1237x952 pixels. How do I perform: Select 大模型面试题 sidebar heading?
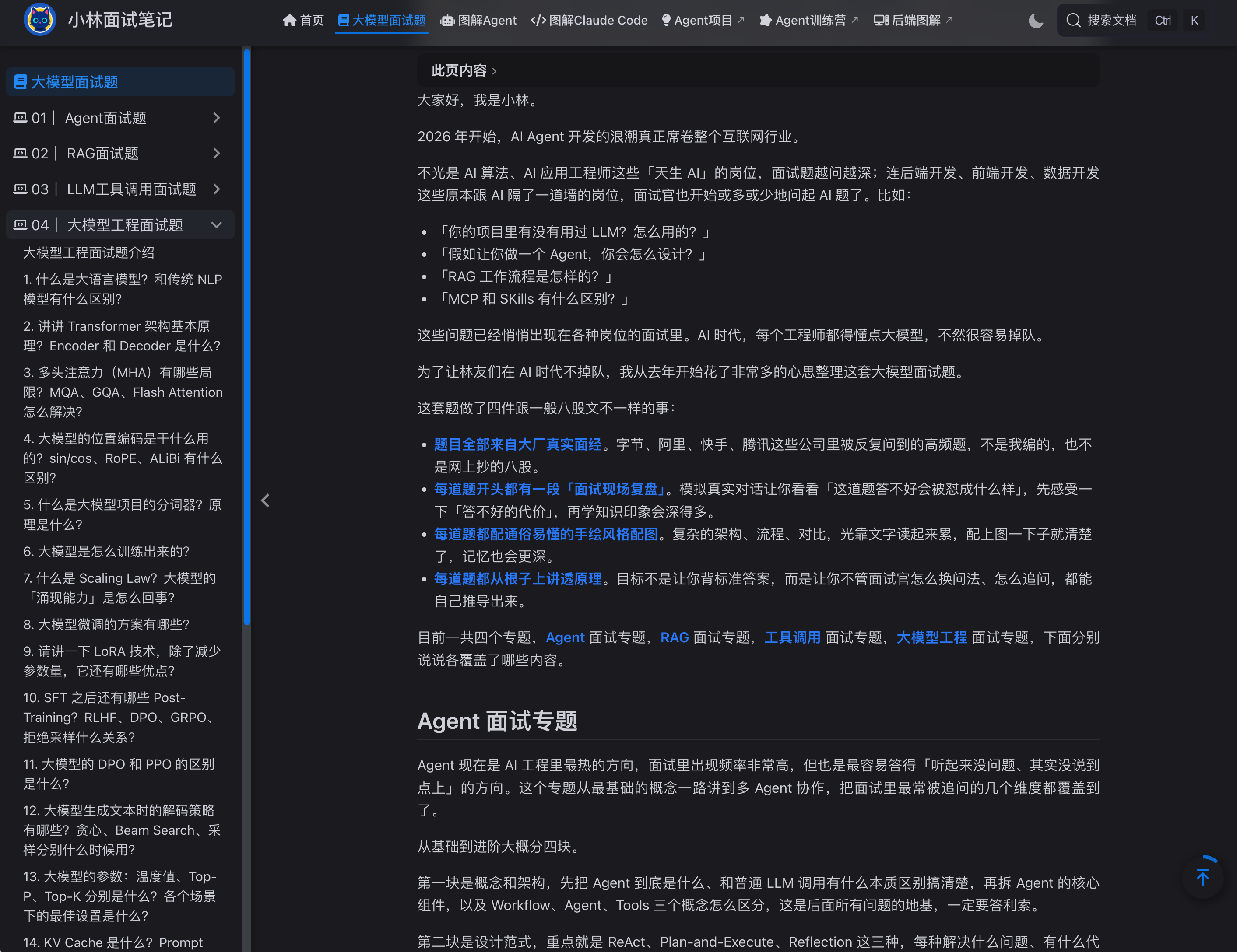(x=120, y=82)
